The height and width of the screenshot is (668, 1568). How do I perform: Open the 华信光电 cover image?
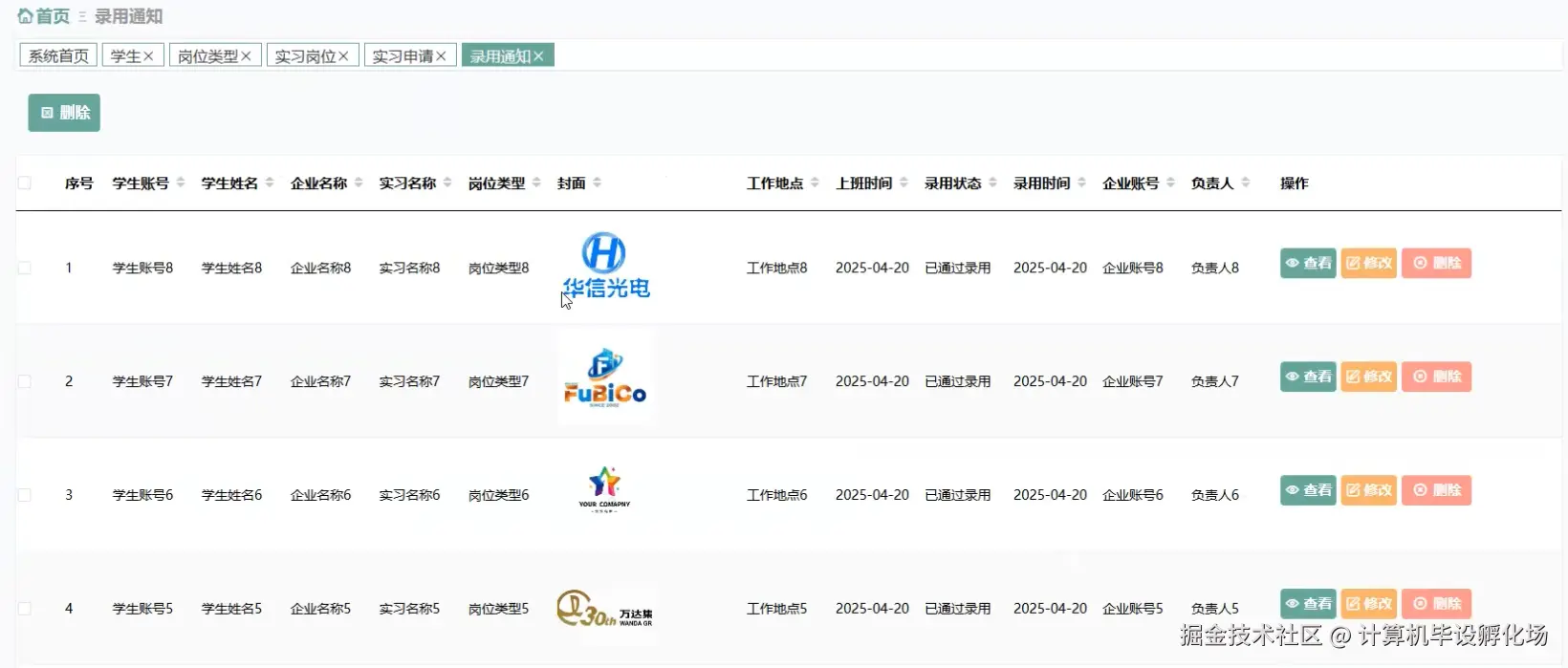(x=605, y=266)
